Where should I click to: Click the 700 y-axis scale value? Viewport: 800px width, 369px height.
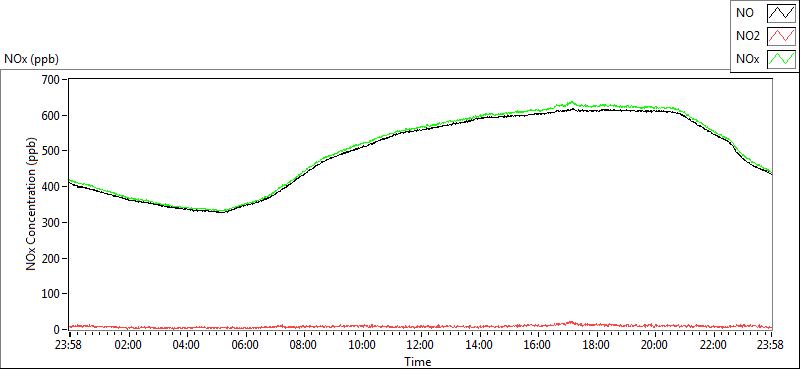click(53, 80)
